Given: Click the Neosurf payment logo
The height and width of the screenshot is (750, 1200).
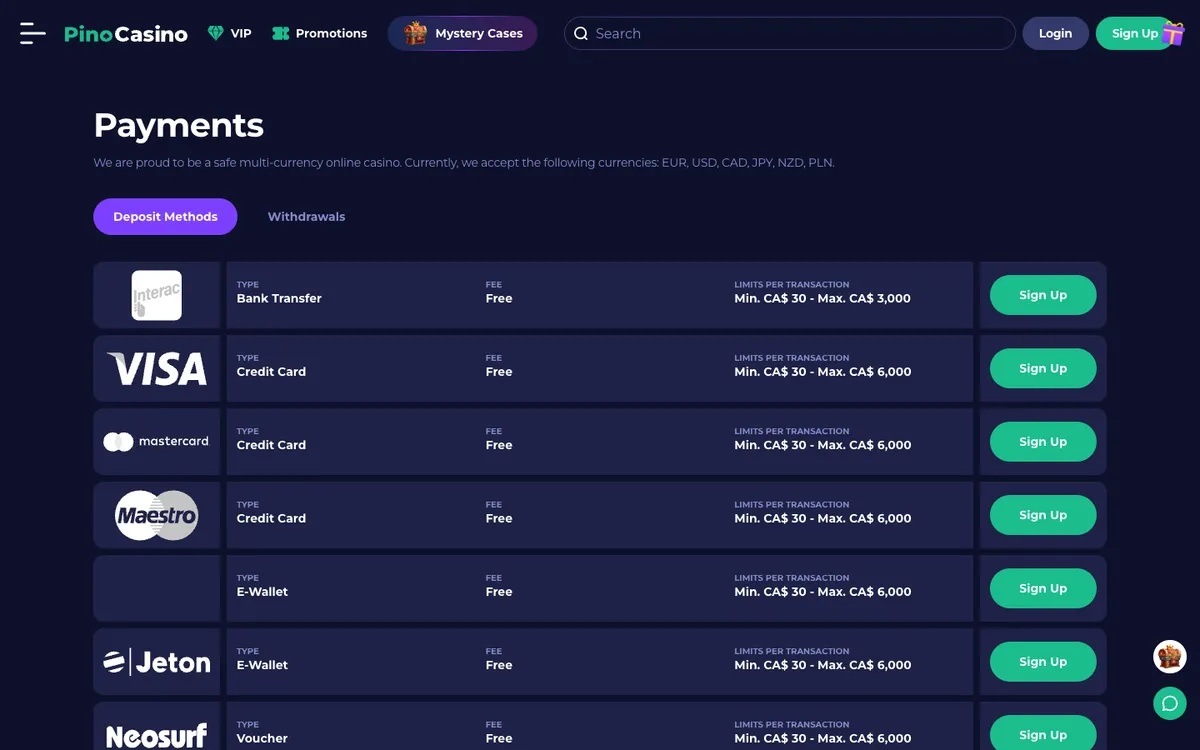Looking at the screenshot, I should (157, 736).
